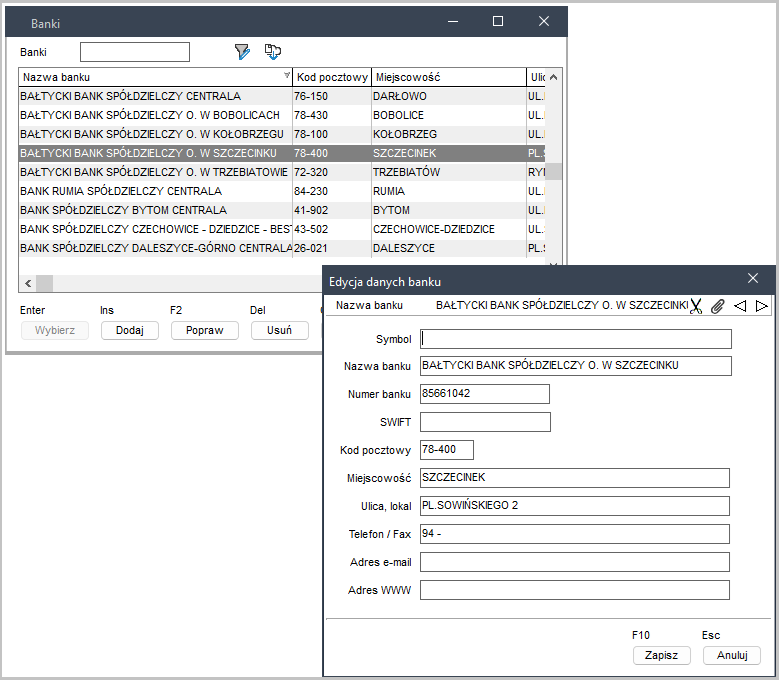Select highlighted row O. W SZCZECINKU
Image resolution: width=779 pixels, height=681 pixels.
pyautogui.click(x=282, y=153)
